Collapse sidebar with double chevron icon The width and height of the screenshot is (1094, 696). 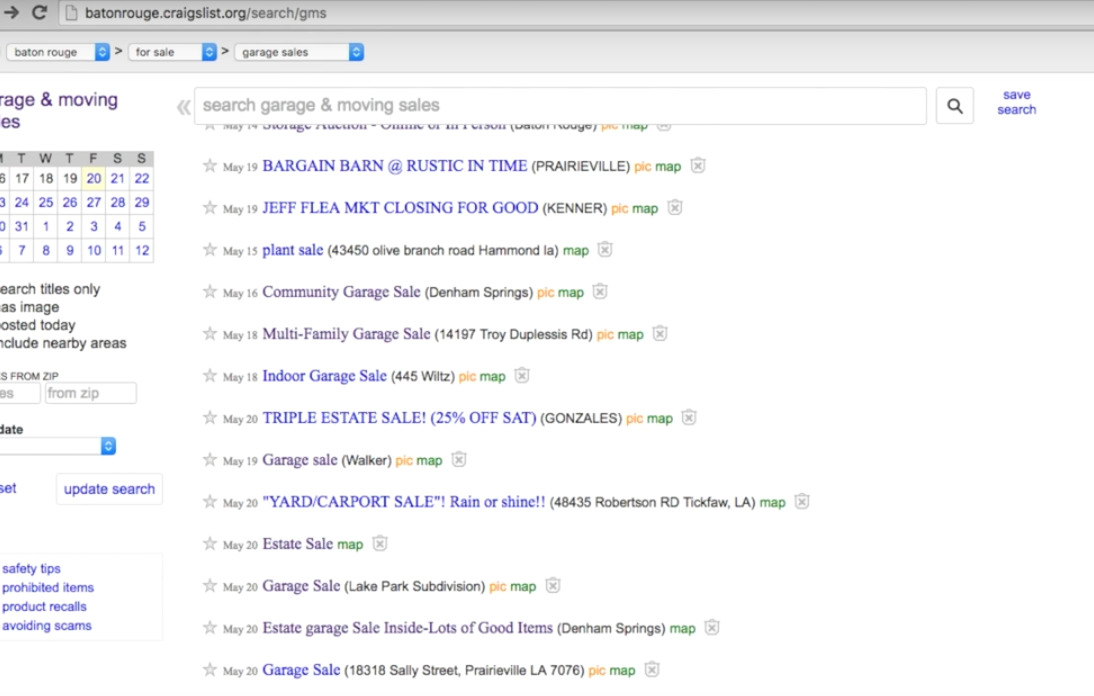coord(183,107)
